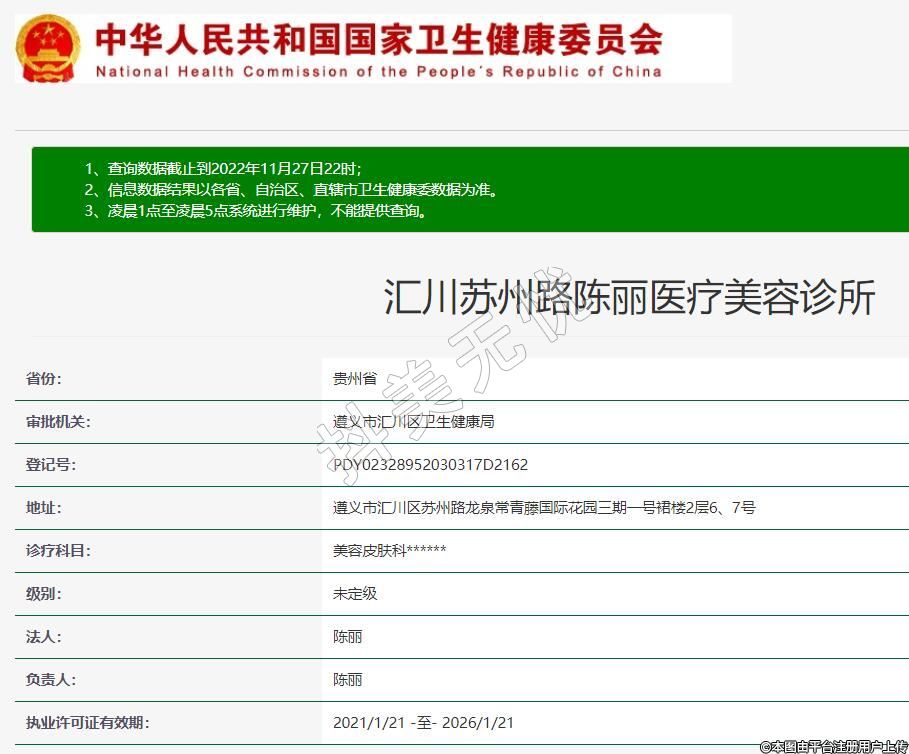This screenshot has width=909, height=754.
Task: Click the registration number starting with PDY
Action: tap(430, 465)
